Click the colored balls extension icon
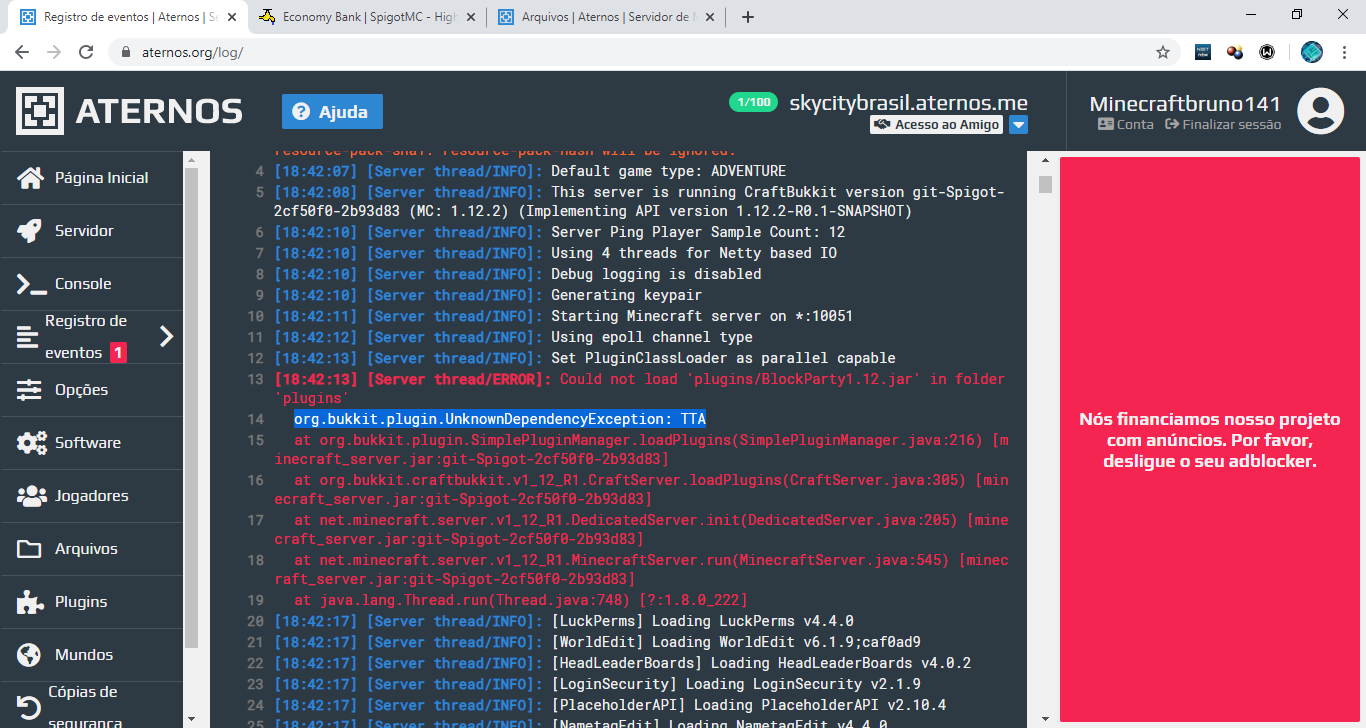Screen dimensions: 1366x728 coord(1236,52)
